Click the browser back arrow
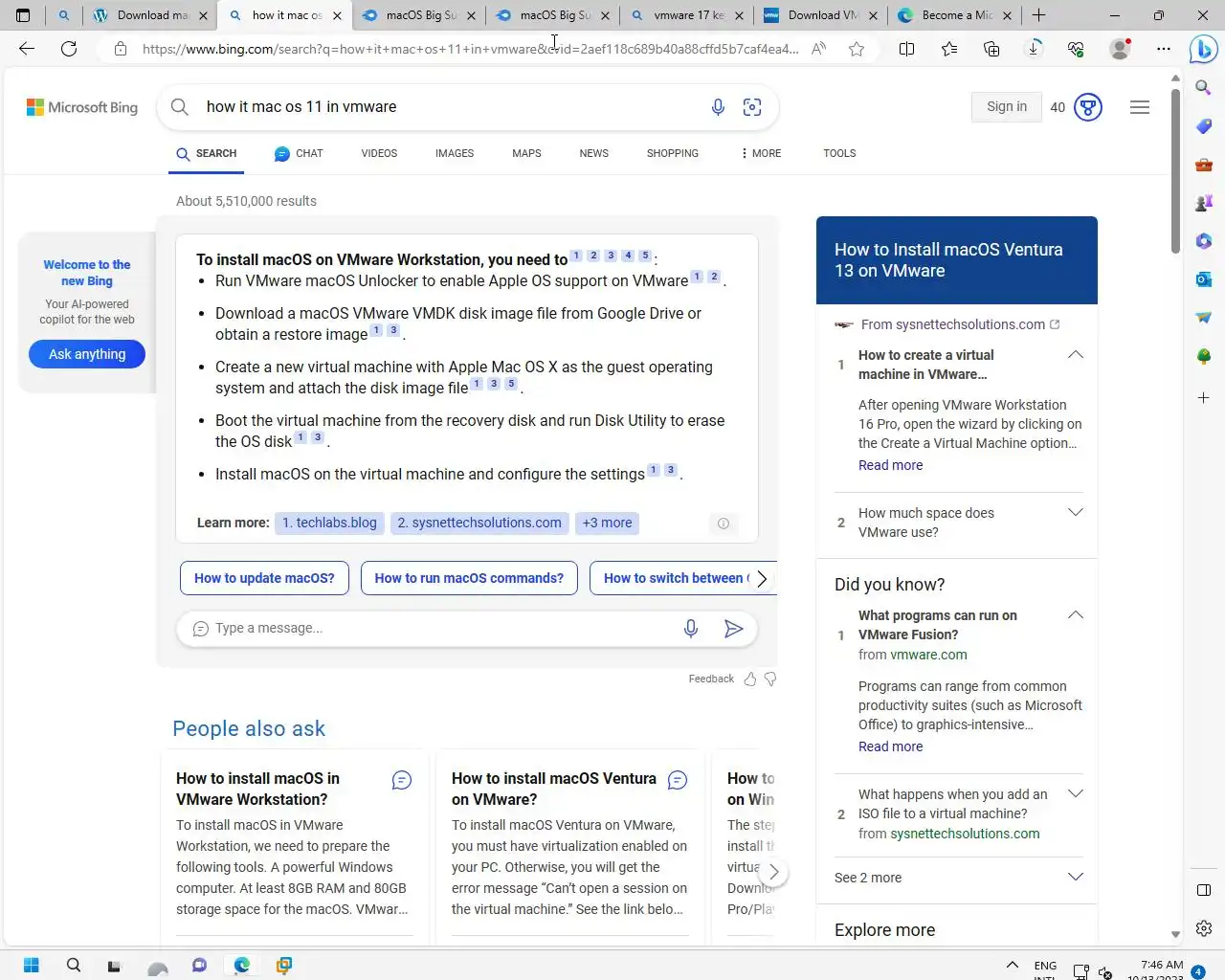Viewport: 1225px width, 980px height. click(x=27, y=49)
